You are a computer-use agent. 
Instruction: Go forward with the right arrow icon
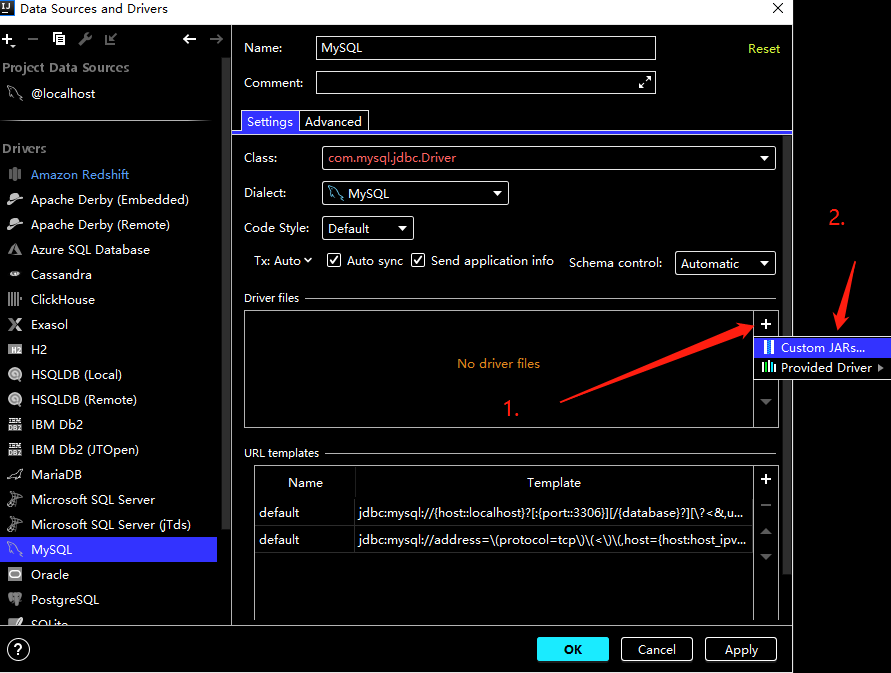pos(216,39)
